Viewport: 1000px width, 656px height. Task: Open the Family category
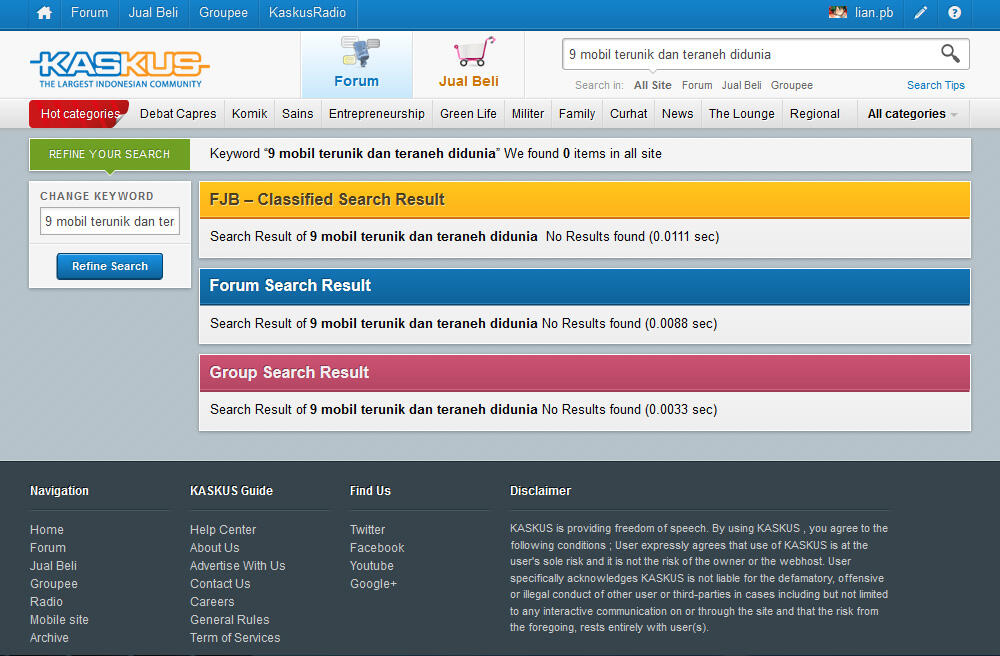point(577,114)
